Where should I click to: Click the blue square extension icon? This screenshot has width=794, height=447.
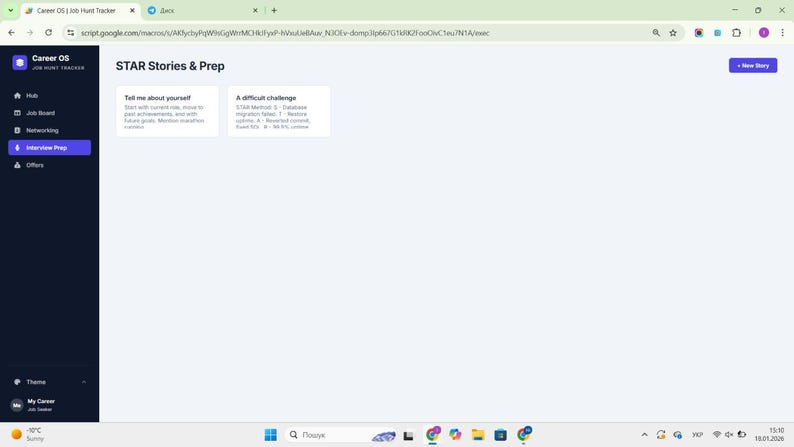pyautogui.click(x=718, y=33)
